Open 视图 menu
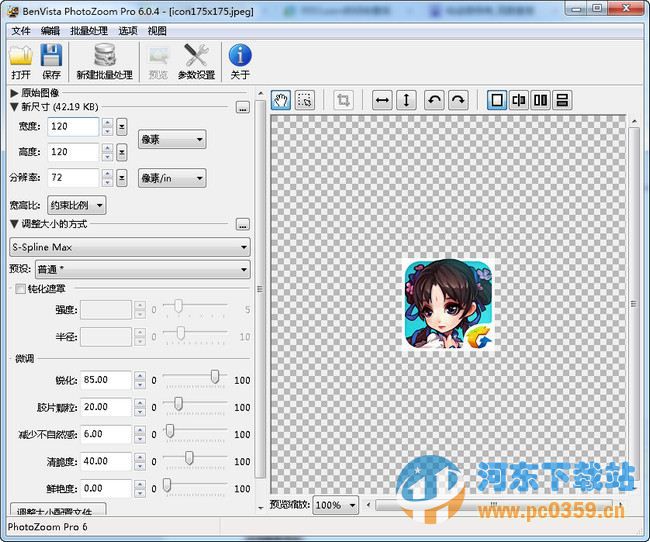 pos(157,31)
